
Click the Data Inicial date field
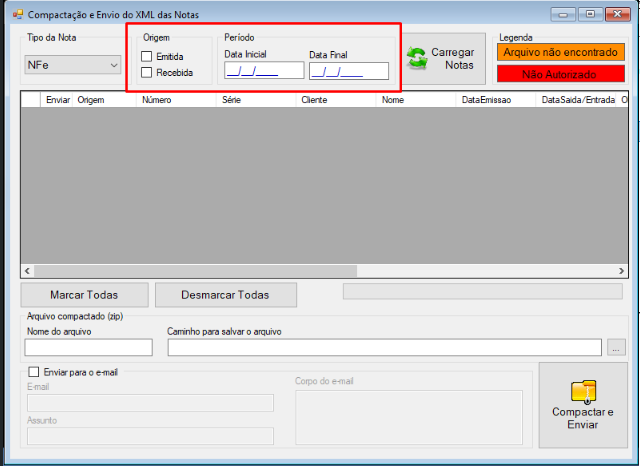[264, 70]
